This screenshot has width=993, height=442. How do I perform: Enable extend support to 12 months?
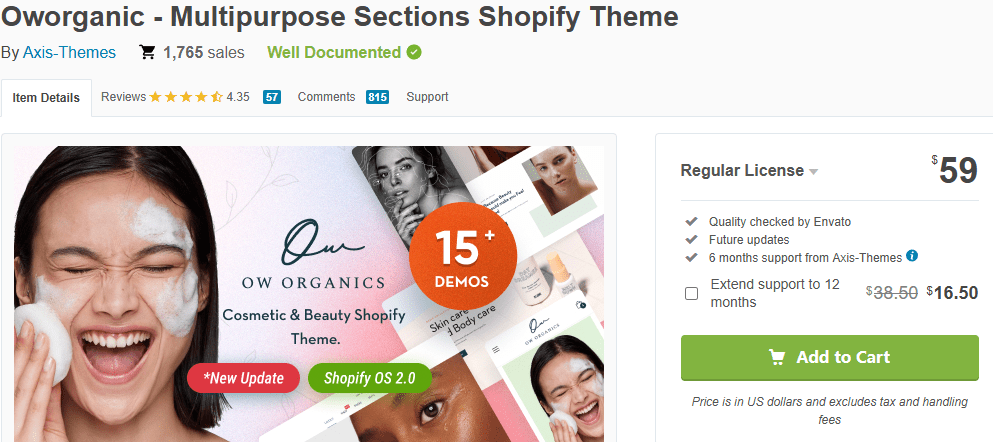coord(691,293)
